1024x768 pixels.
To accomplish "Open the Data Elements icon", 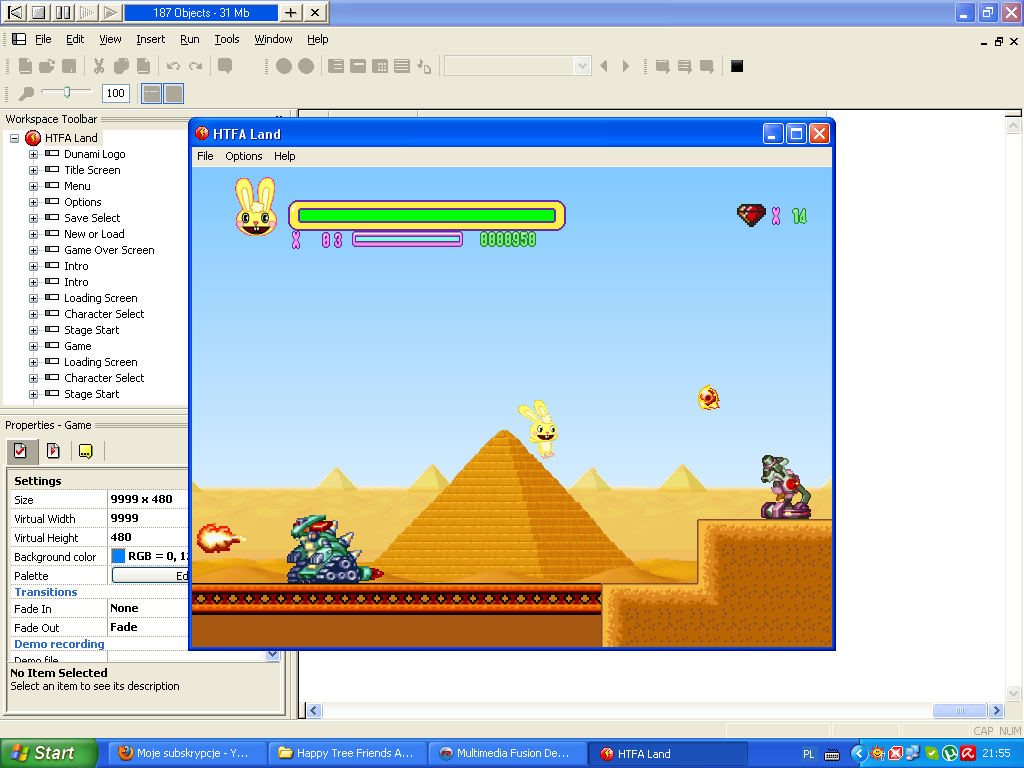I will coord(424,66).
